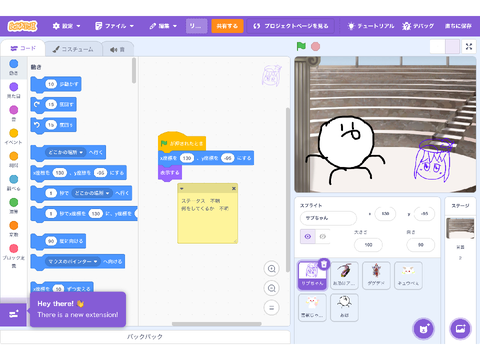Stop the project with red stop button
480x360 pixels.
pos(315,46)
